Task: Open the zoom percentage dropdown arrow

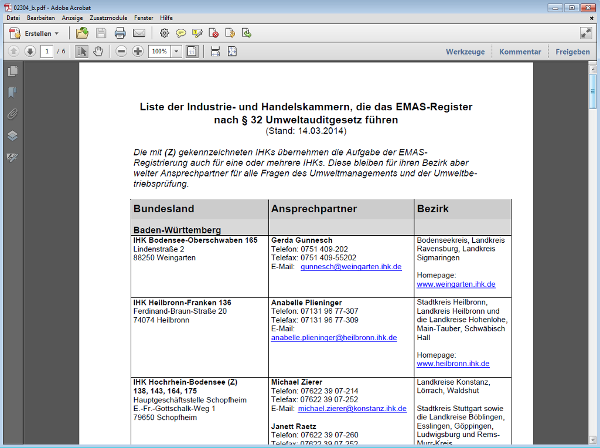Action: point(175,51)
